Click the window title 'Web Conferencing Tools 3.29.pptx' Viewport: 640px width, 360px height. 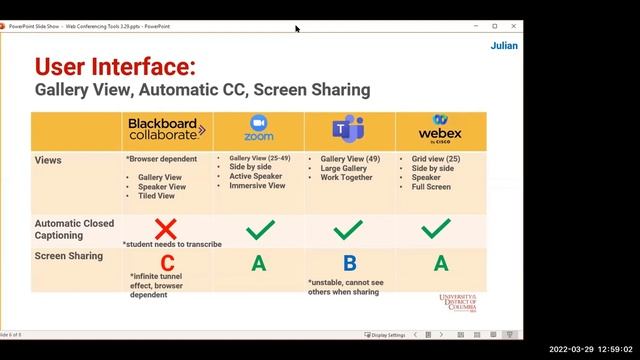(x=103, y=26)
